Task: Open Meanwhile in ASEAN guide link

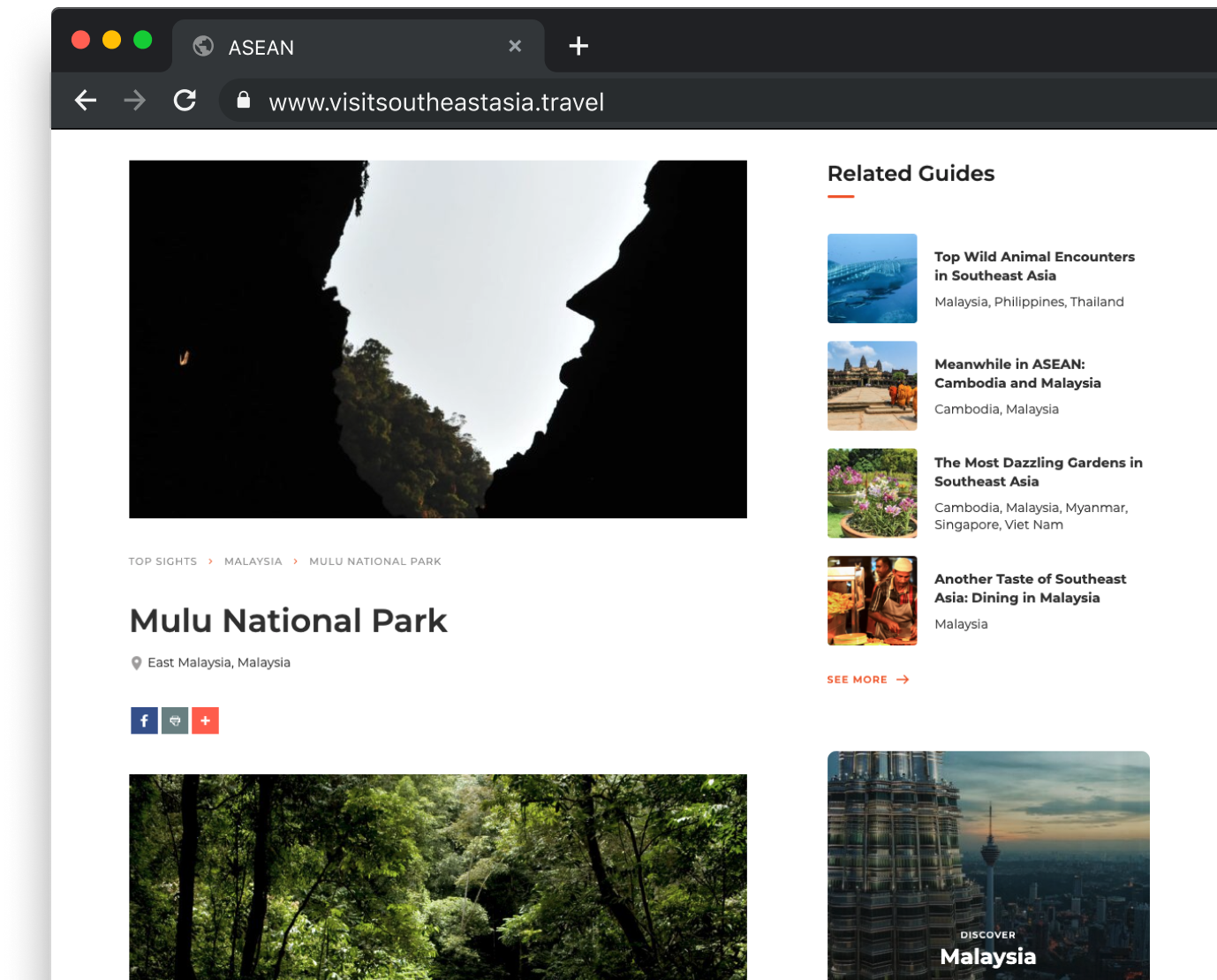Action: pos(1017,373)
